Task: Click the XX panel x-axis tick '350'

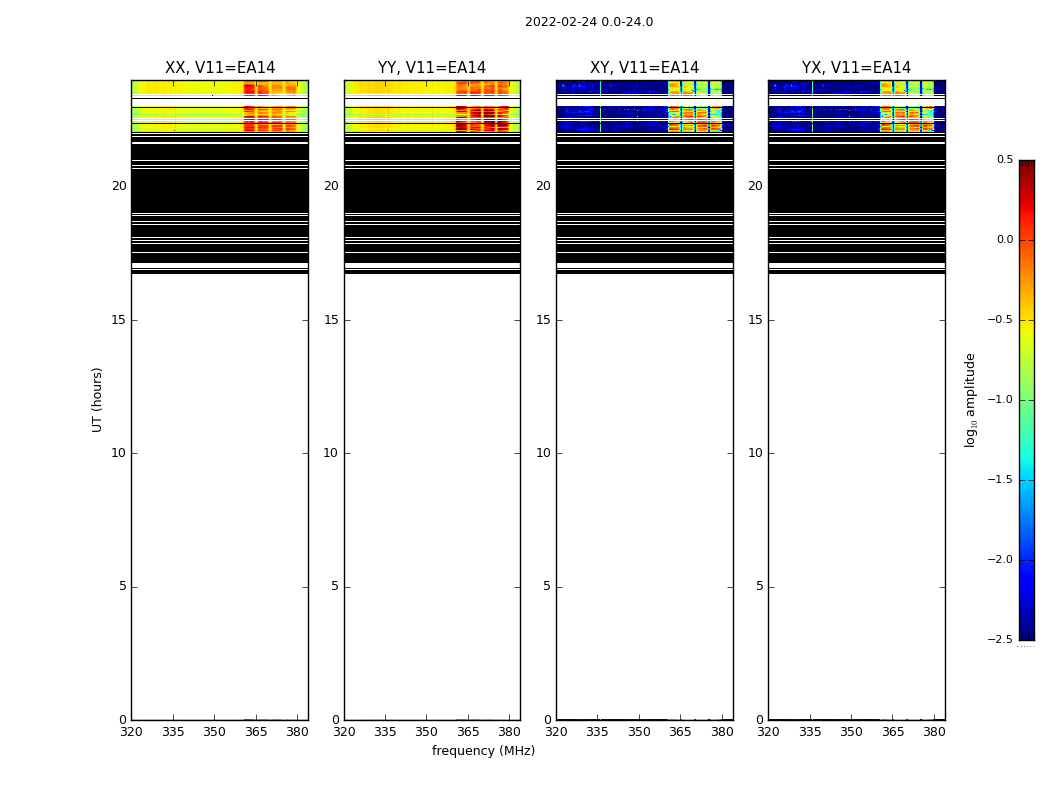Action: coord(214,732)
